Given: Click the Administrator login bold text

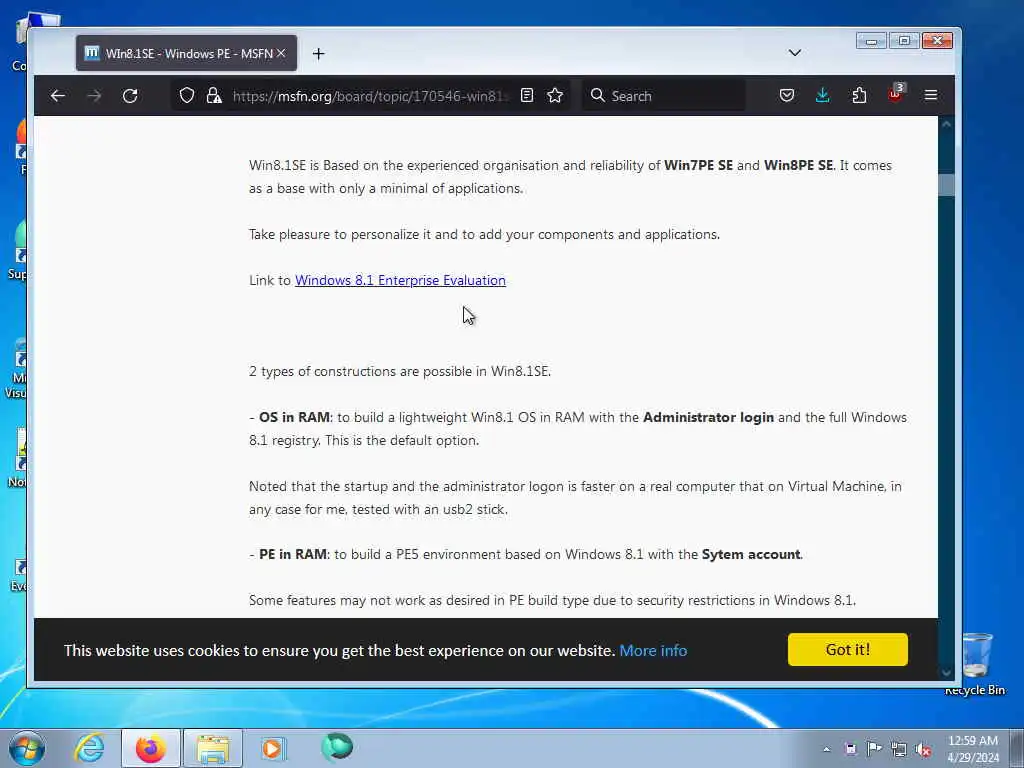Looking at the screenshot, I should pyautogui.click(x=708, y=417).
